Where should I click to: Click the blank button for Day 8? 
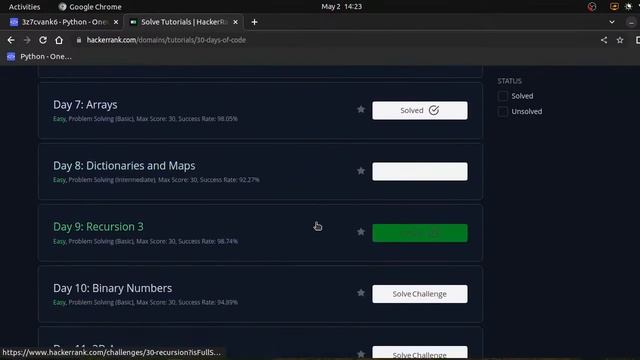[420, 171]
